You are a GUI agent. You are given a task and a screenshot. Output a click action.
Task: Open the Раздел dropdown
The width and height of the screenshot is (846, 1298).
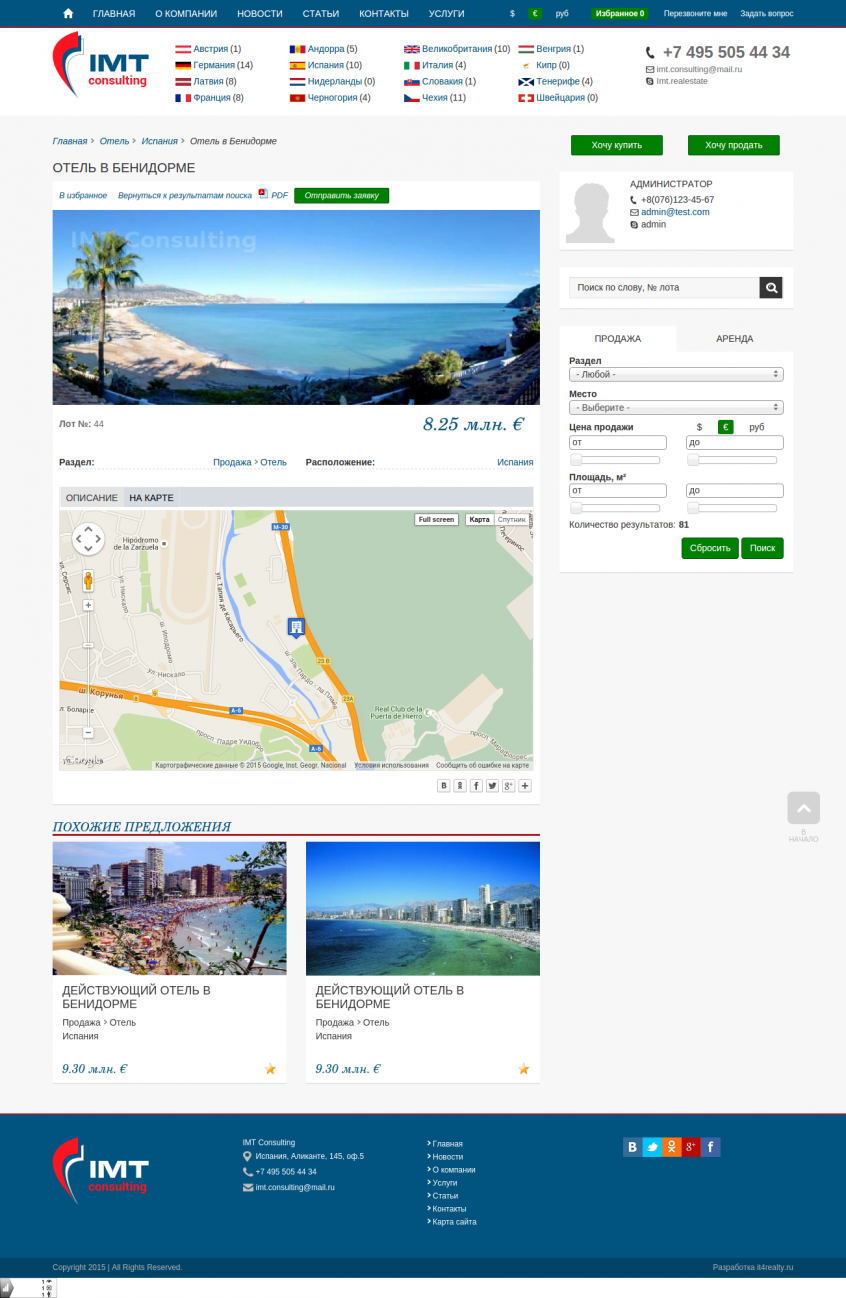coord(676,374)
